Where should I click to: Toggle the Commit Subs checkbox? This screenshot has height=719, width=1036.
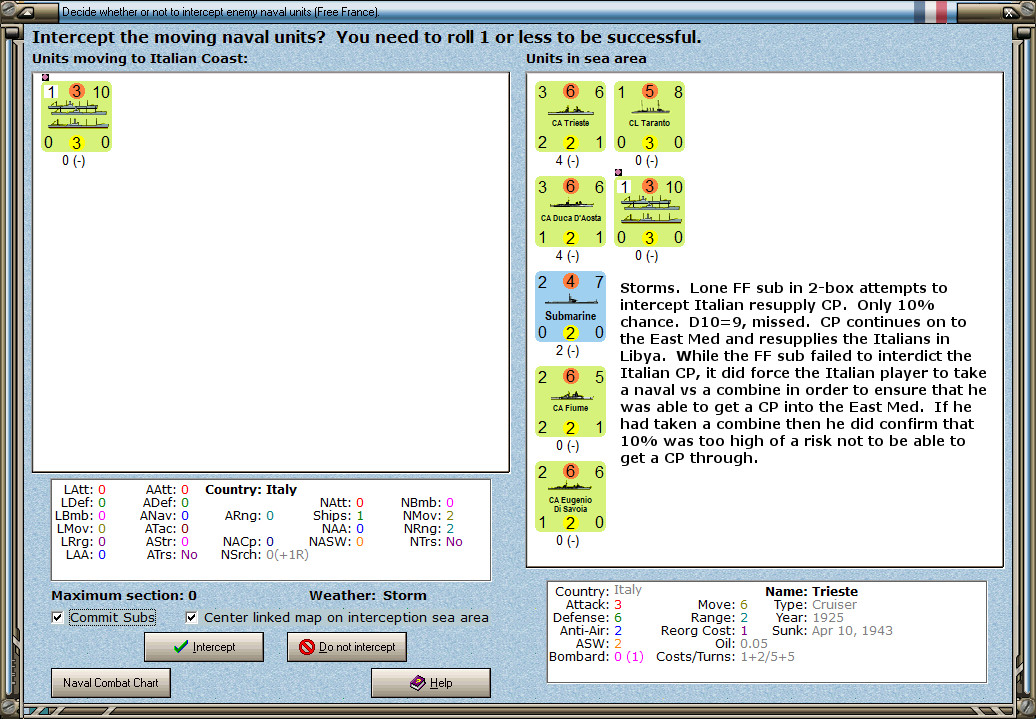click(x=57, y=618)
